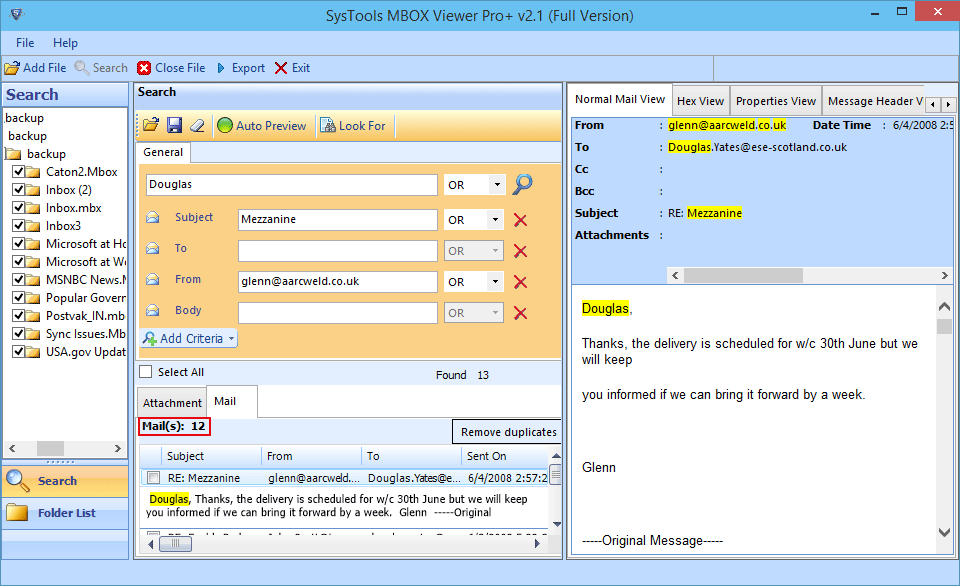Image resolution: width=960 pixels, height=586 pixels.
Task: Click the Look For binoculars icon
Action: (328, 126)
